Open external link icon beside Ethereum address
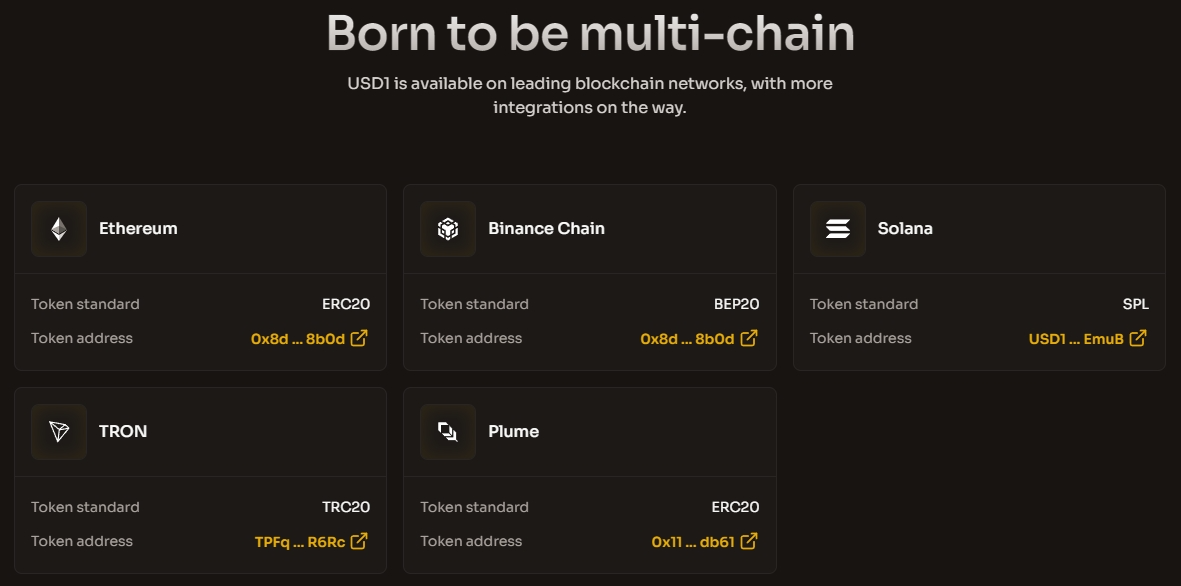 click(x=360, y=338)
